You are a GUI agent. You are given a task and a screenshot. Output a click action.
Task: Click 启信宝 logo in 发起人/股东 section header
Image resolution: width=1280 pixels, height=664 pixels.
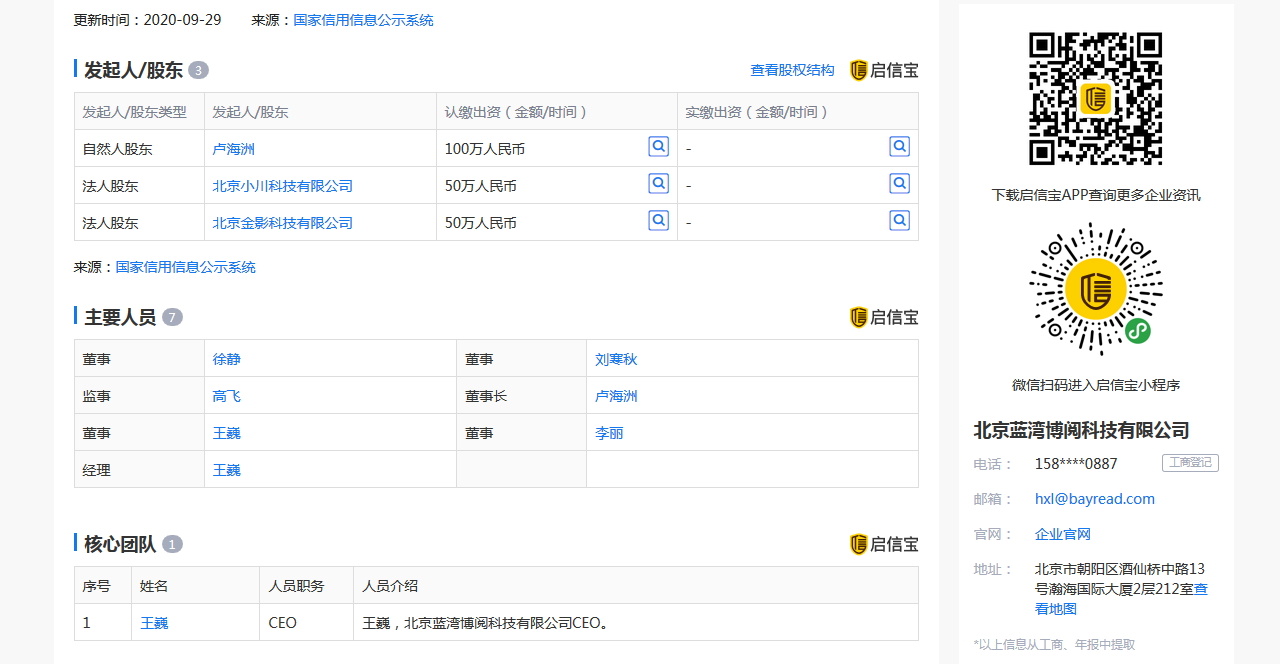click(x=884, y=70)
